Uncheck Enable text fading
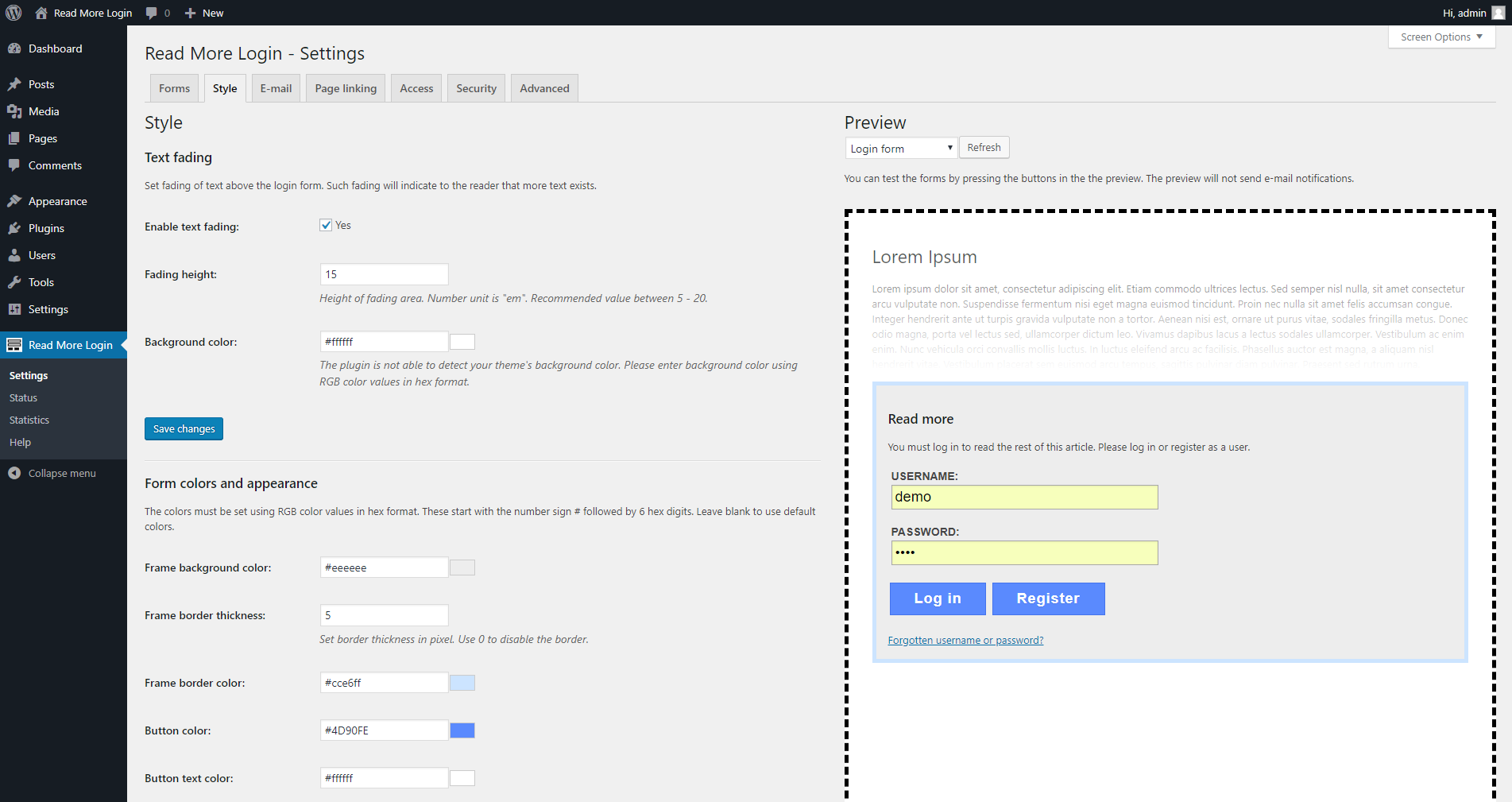Image resolution: width=1512 pixels, height=802 pixels. 325,225
